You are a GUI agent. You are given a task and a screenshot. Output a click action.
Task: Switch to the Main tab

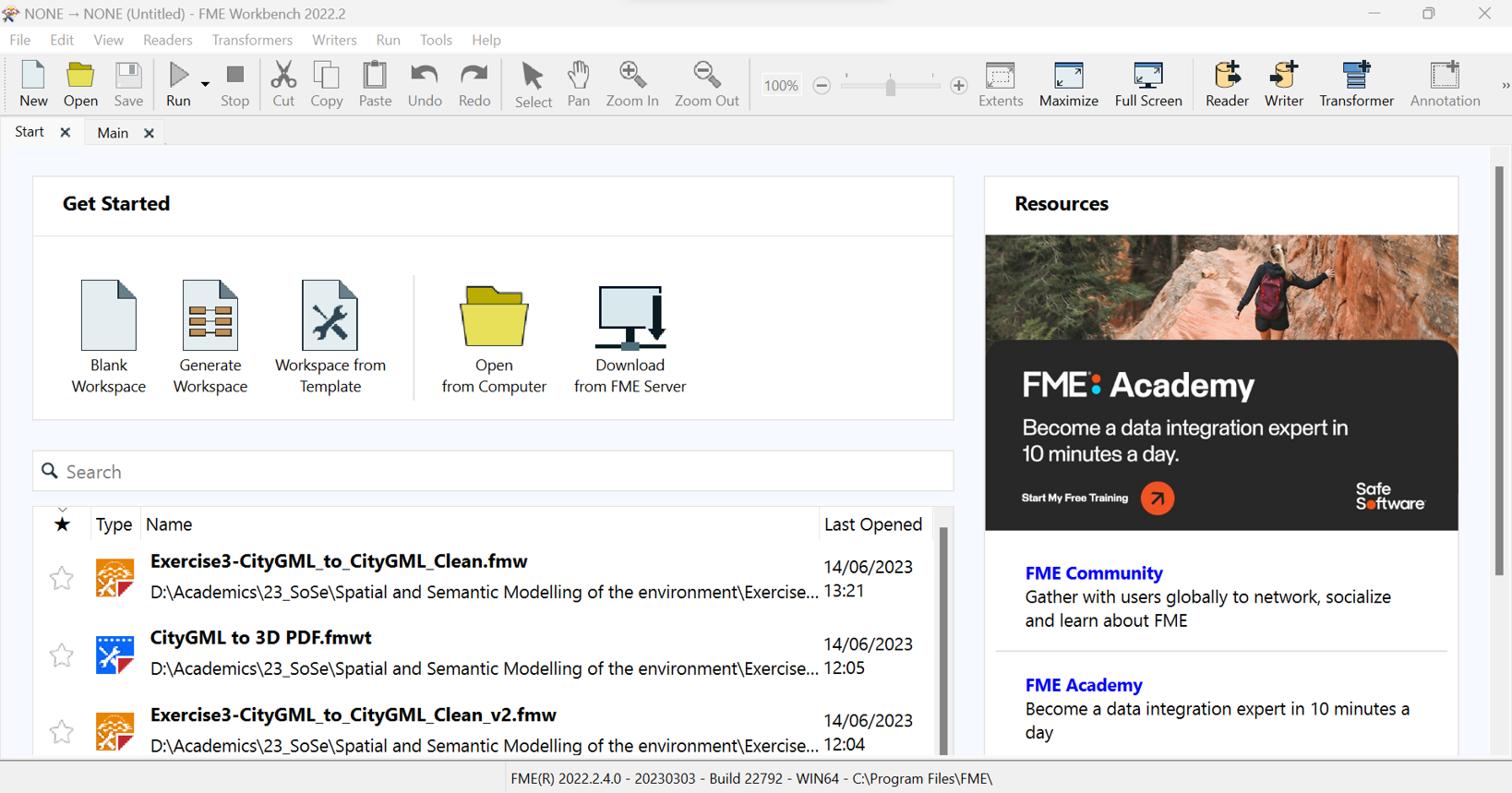click(x=113, y=133)
